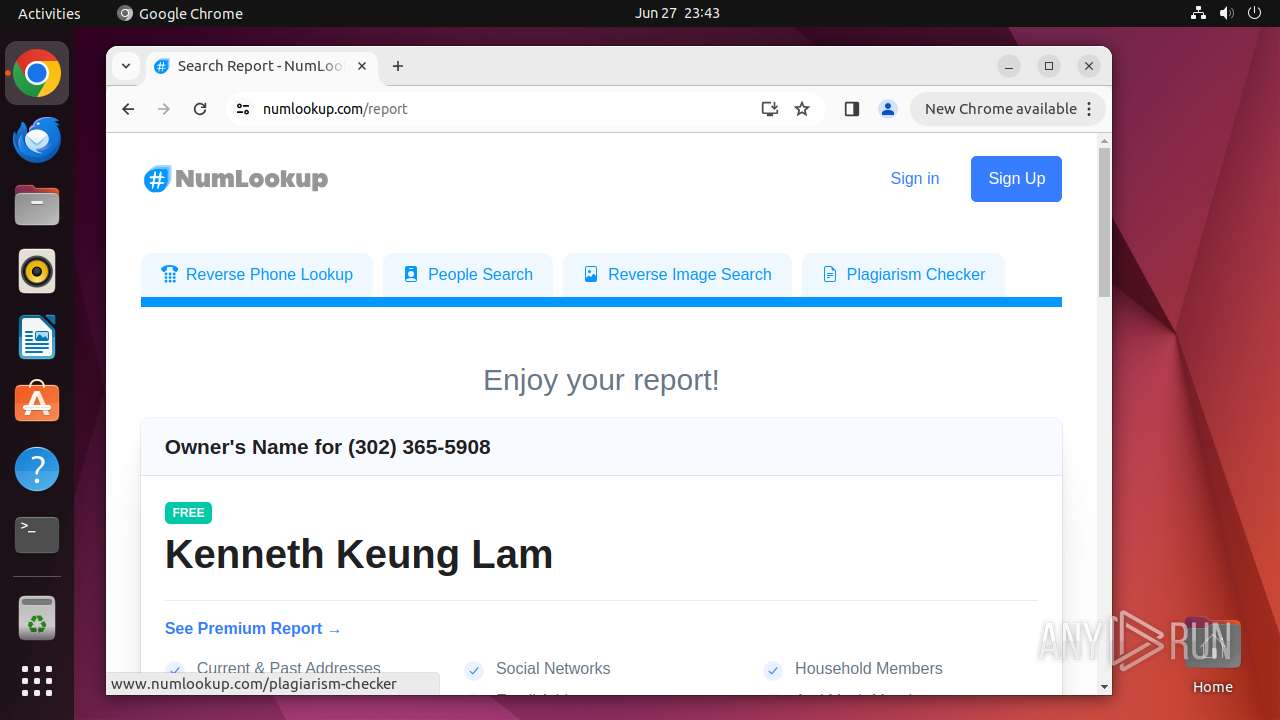
Task: Open the Chrome three-dot menu
Action: (x=1089, y=109)
